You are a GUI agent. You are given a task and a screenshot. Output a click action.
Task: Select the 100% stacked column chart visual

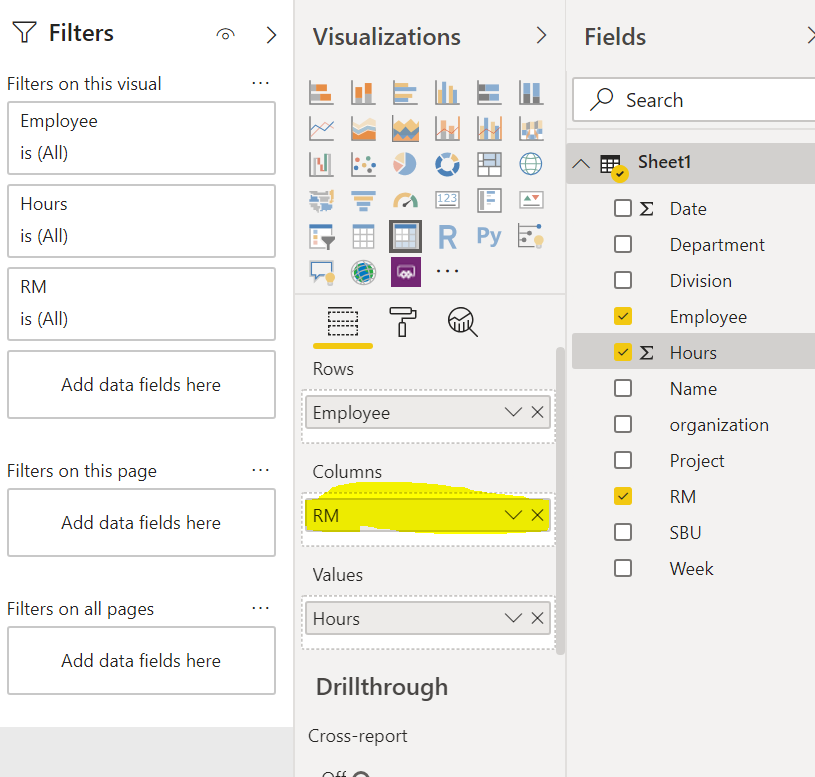point(531,93)
